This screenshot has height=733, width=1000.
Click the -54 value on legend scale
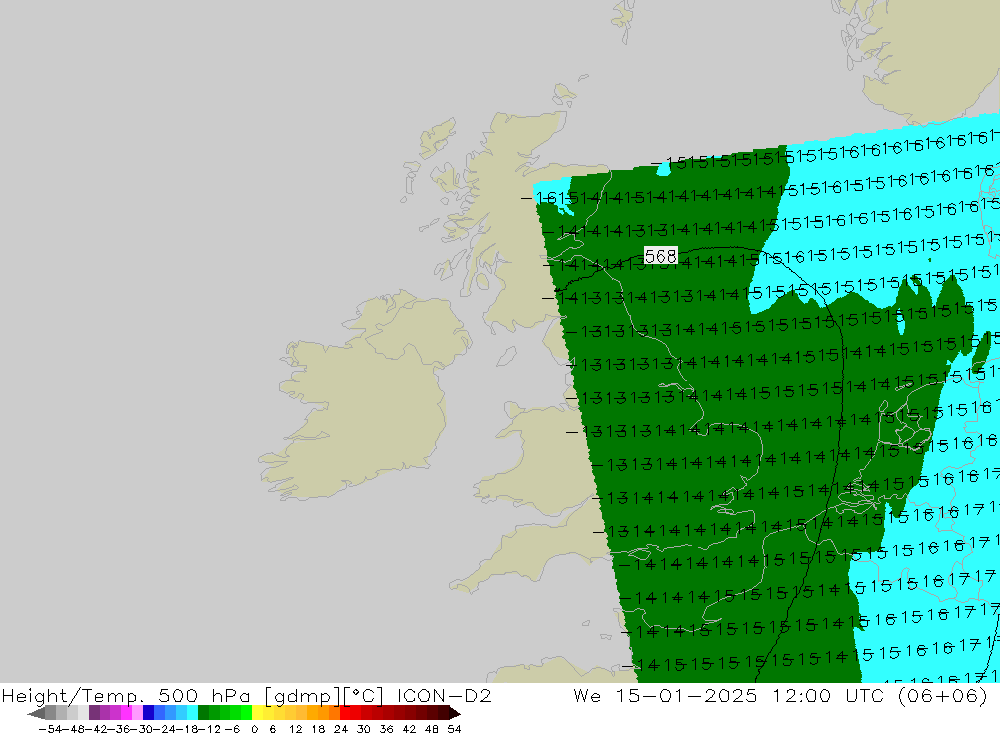tap(48, 728)
